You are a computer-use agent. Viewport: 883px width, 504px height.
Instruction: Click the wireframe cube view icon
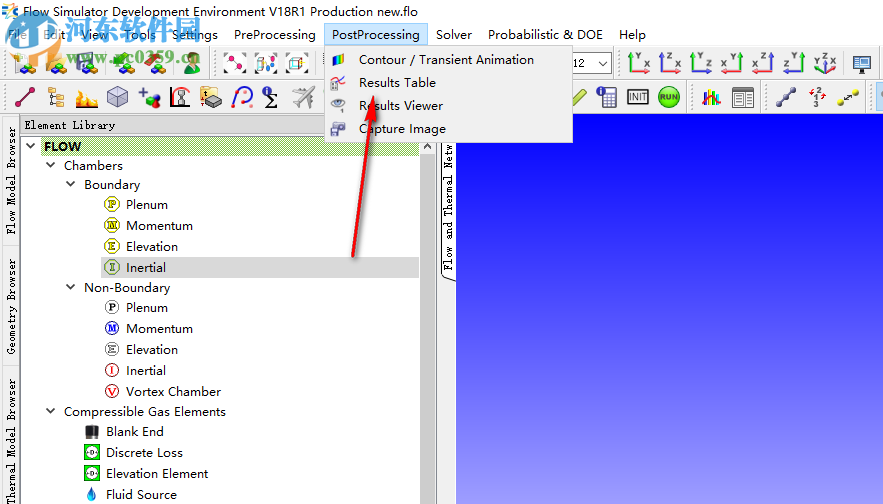tap(297, 63)
